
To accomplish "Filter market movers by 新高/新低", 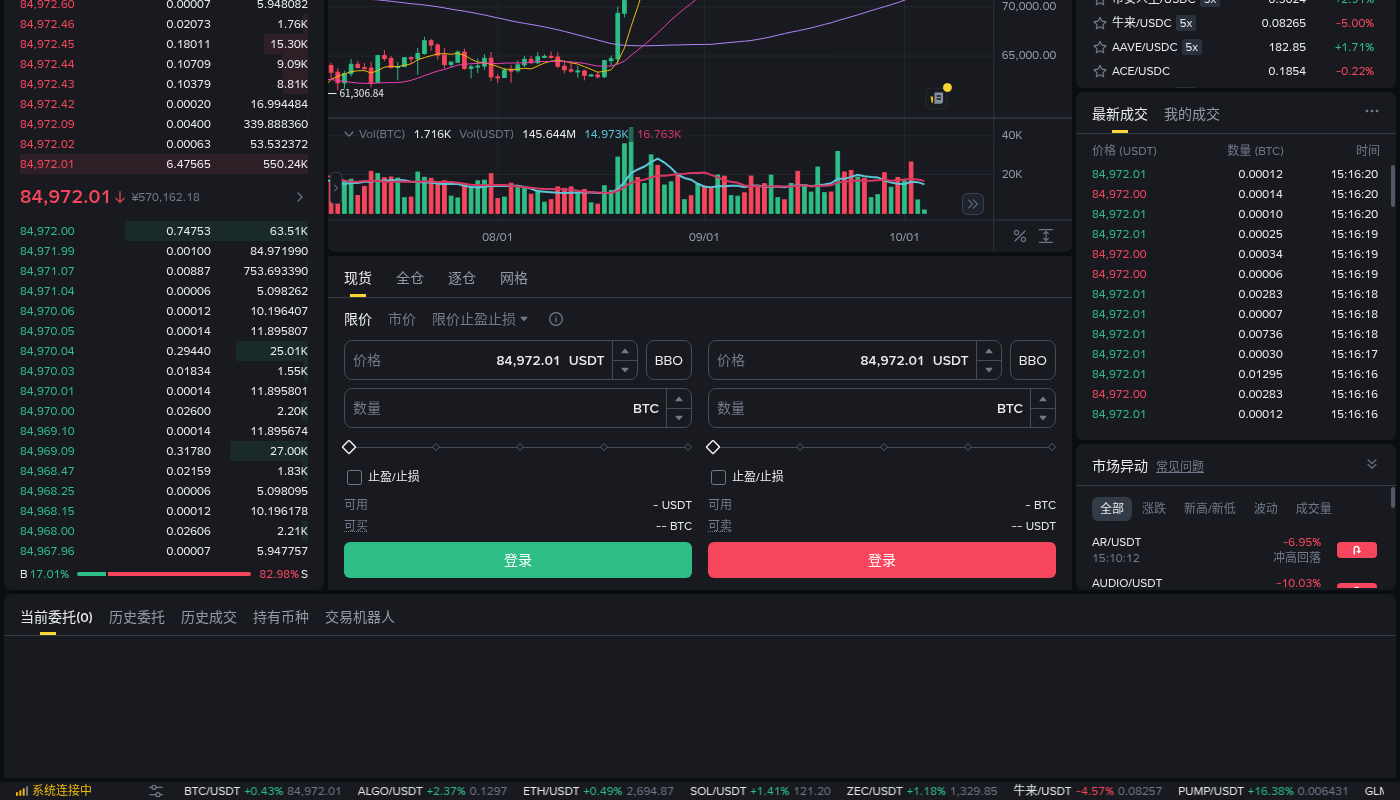I will 1210,508.
